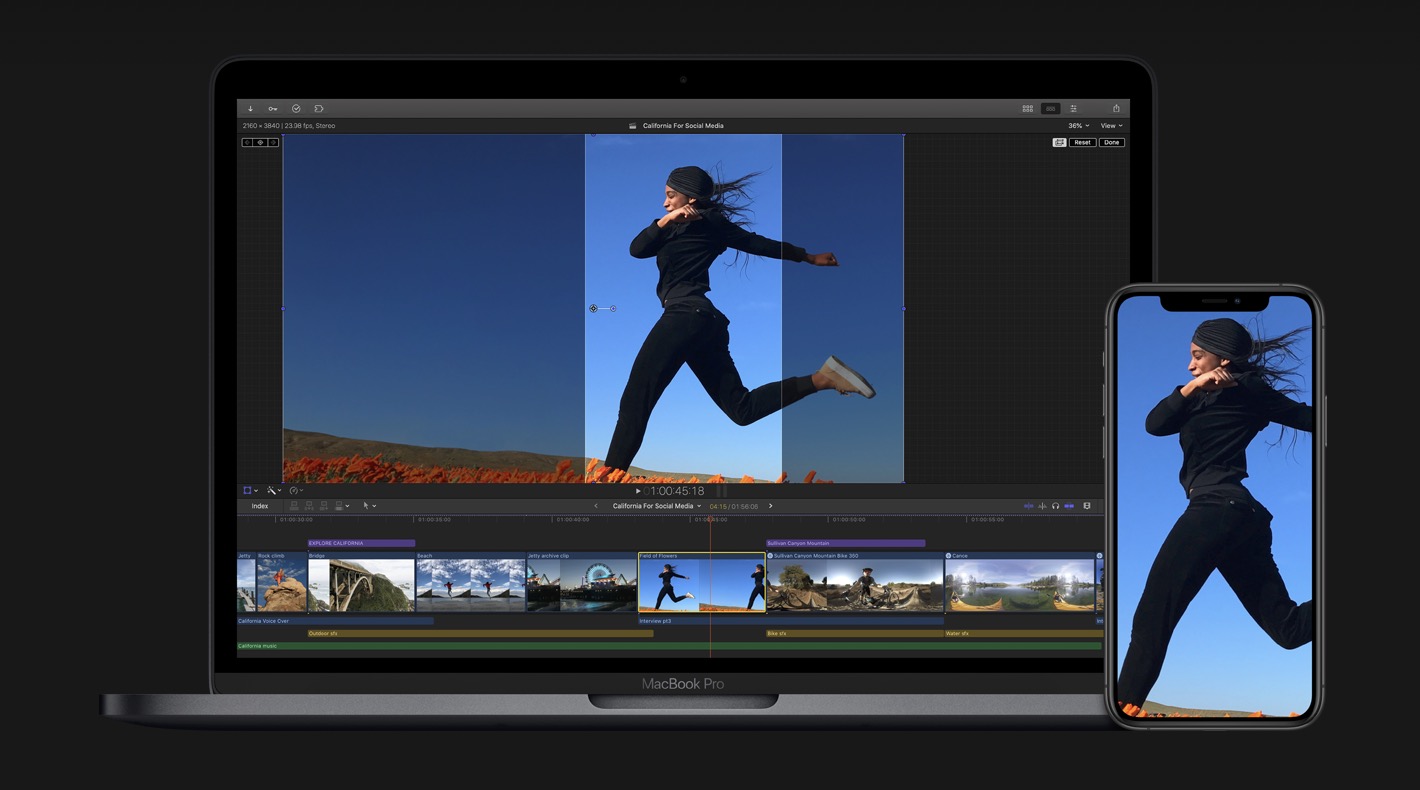Open the retime speed dropdown
1420x790 pixels.
click(x=296, y=491)
